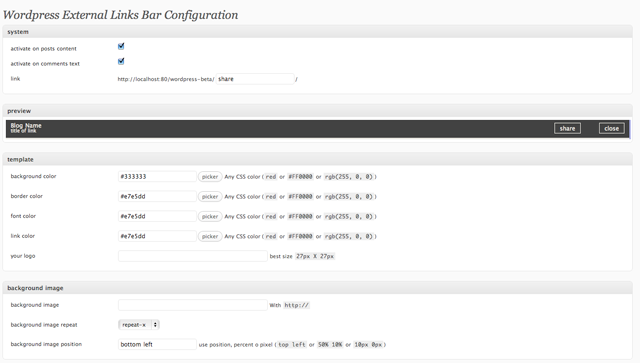Click the Wordpress External Links Bar Configuration title

pos(120,15)
